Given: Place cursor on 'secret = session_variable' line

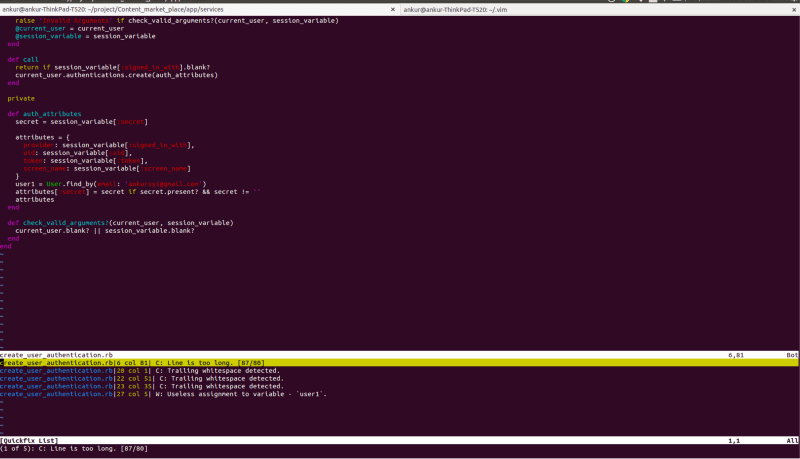Looking at the screenshot, I should 81,122.
